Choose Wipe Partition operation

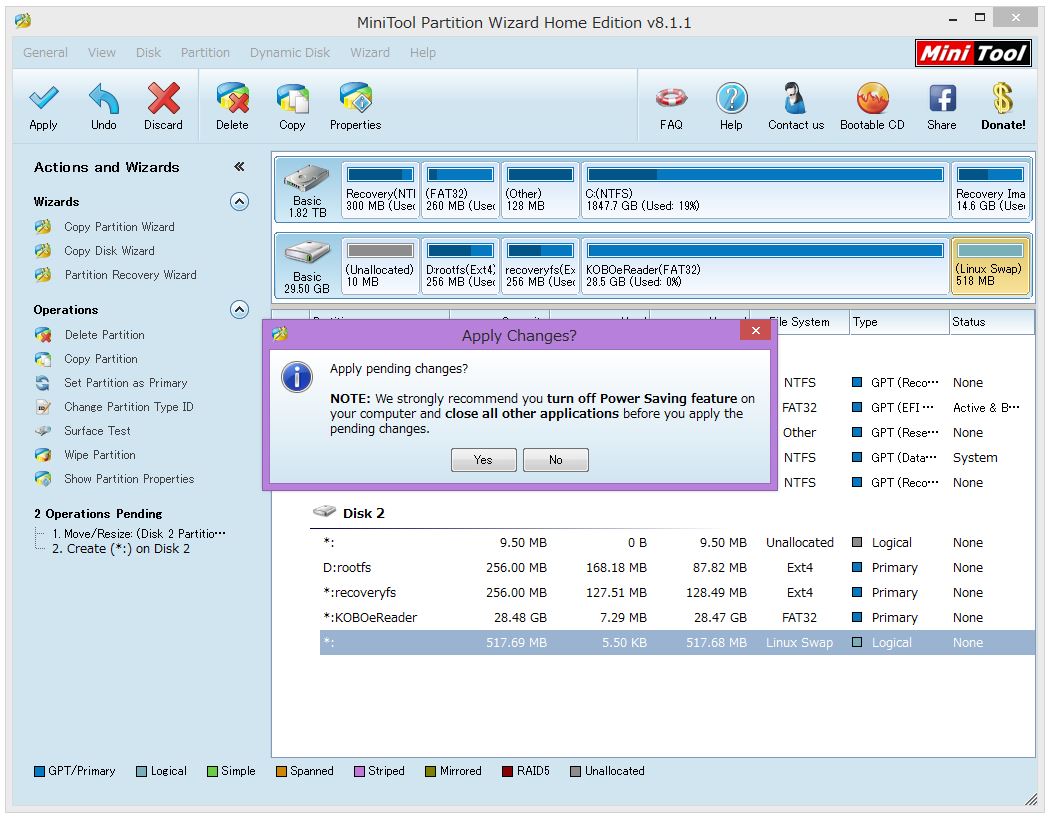(99, 455)
